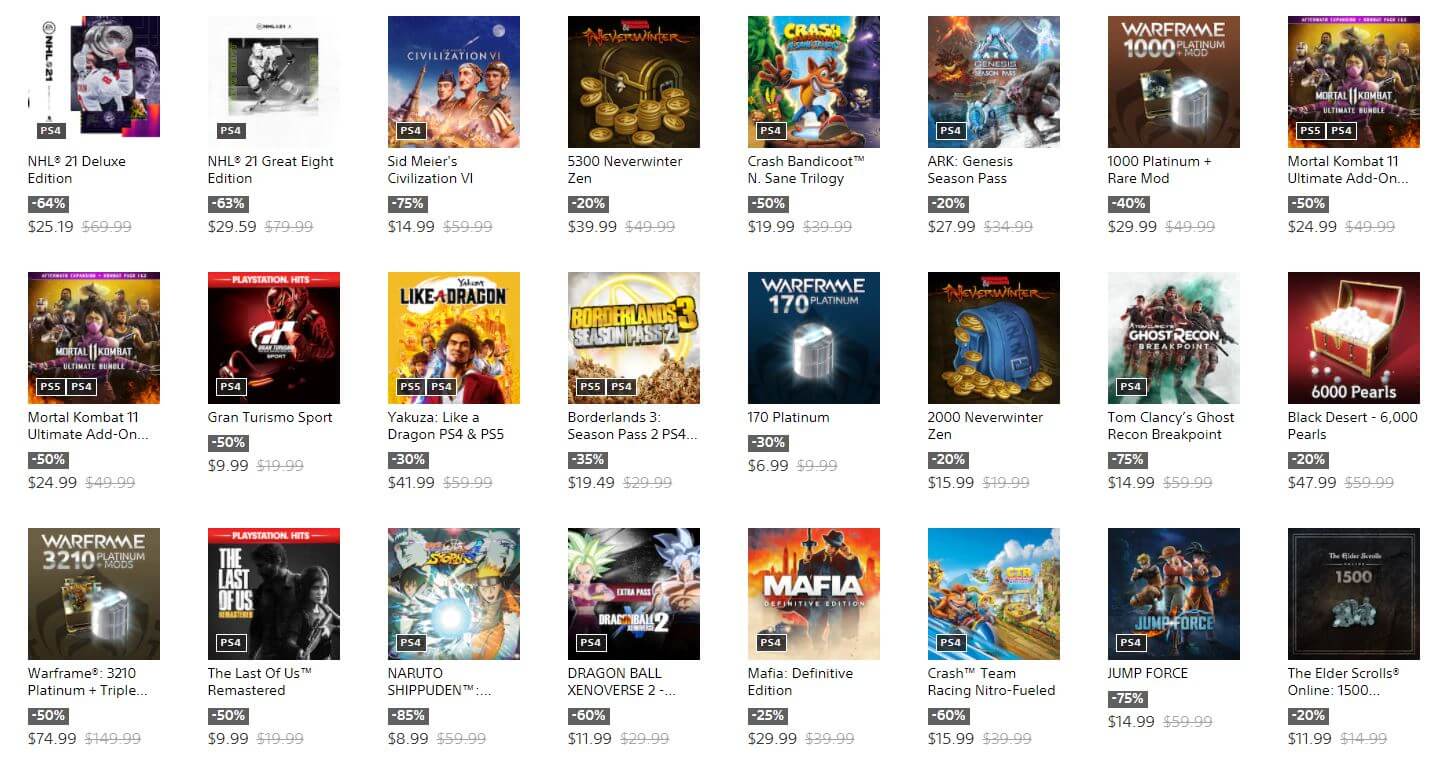Click the 5300 Neverwinter Zen treasure chest image
The width and height of the screenshot is (1435, 762).
coord(634,82)
